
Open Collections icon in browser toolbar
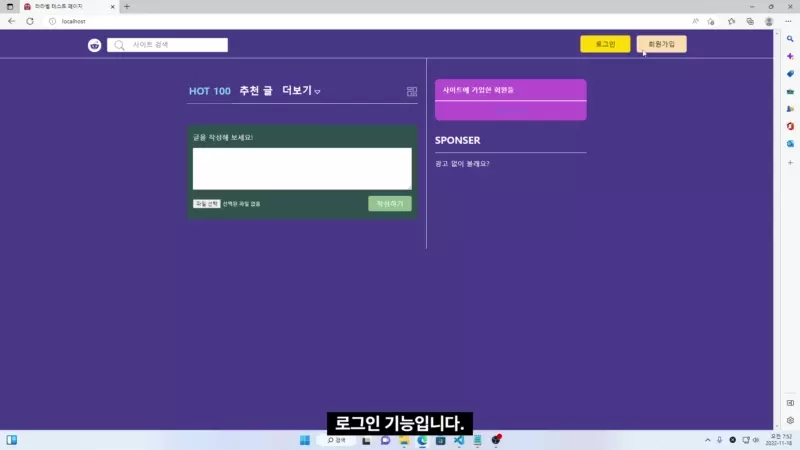pyautogui.click(x=750, y=21)
